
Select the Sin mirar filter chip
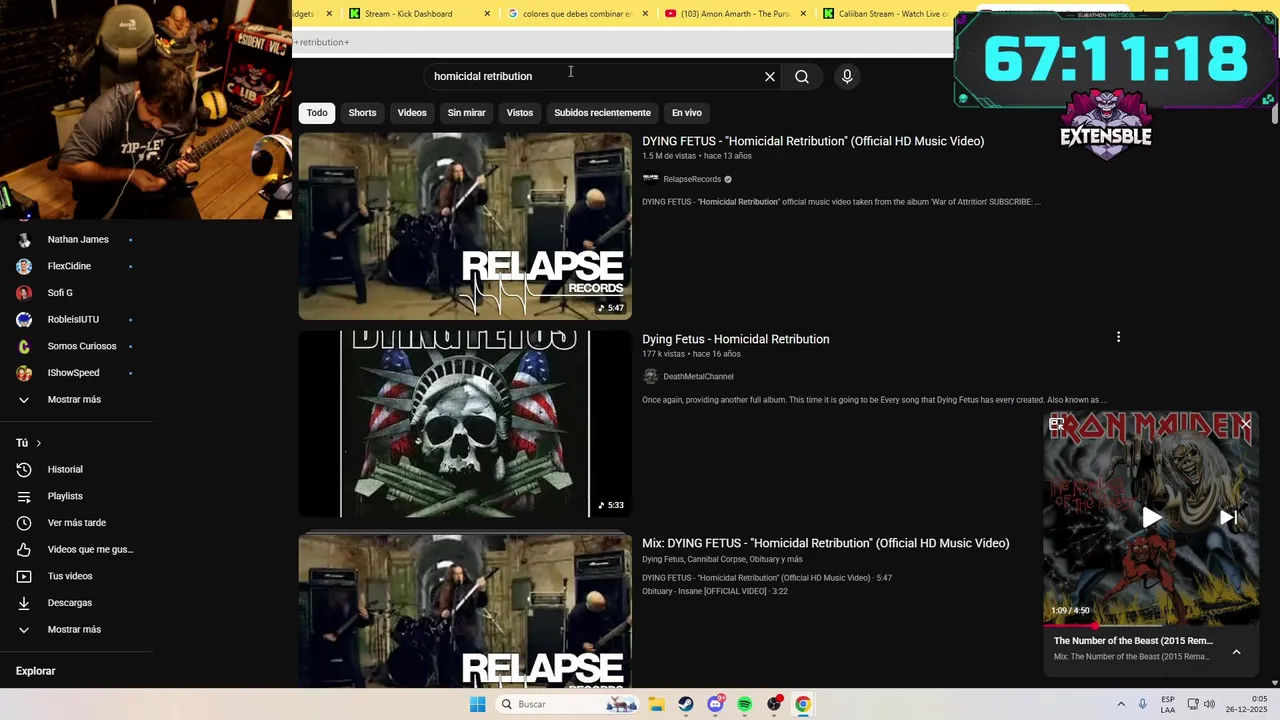pos(466,113)
